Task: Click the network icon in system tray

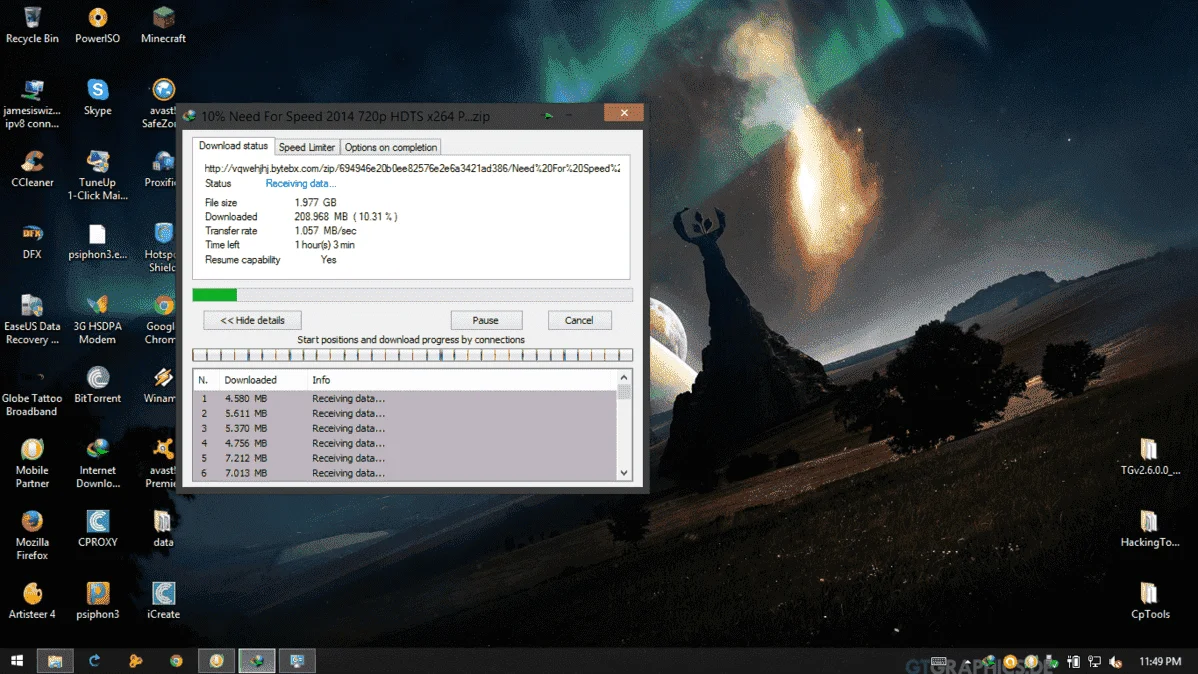Action: pyautogui.click(x=1095, y=662)
